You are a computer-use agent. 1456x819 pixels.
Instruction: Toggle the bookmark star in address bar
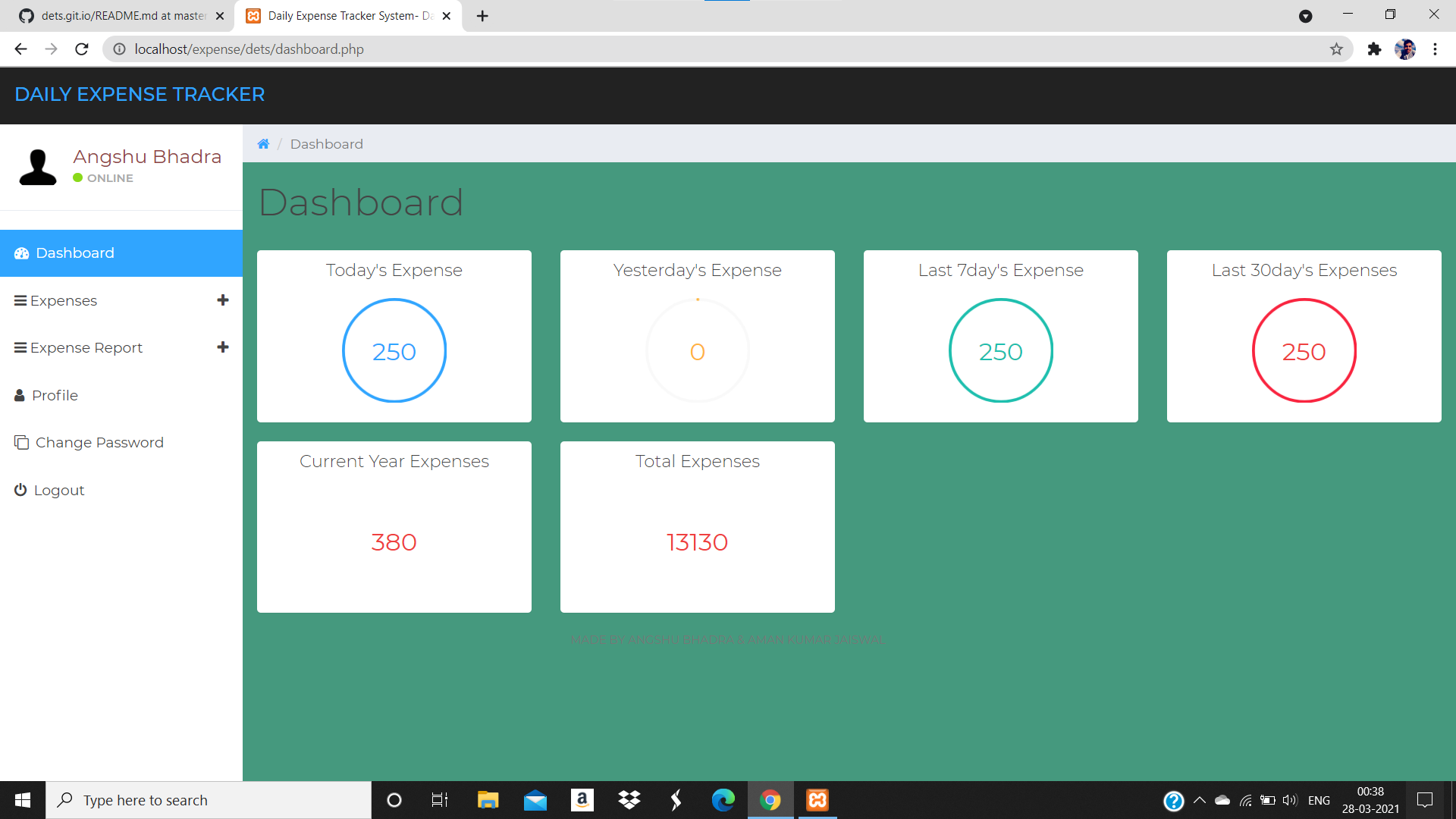coord(1336,49)
